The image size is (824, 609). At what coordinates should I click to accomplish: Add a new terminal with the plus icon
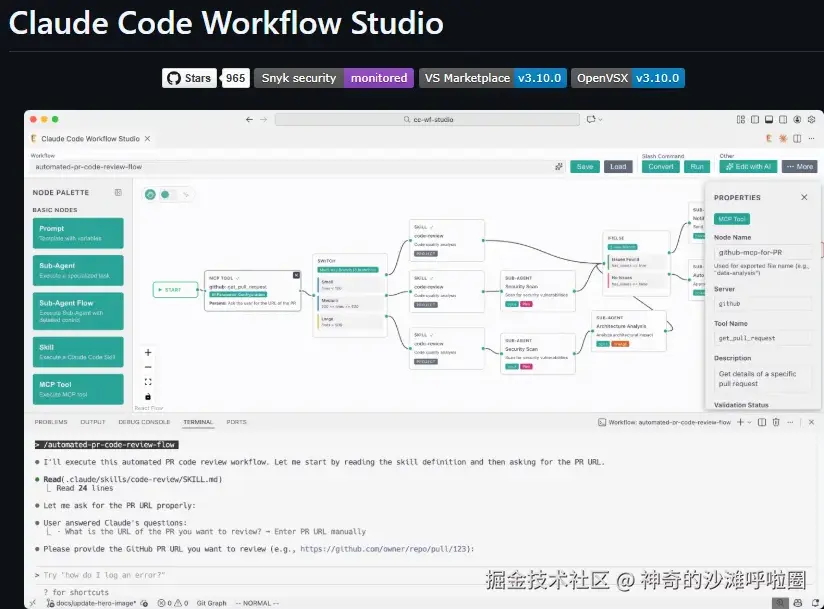[x=740, y=422]
